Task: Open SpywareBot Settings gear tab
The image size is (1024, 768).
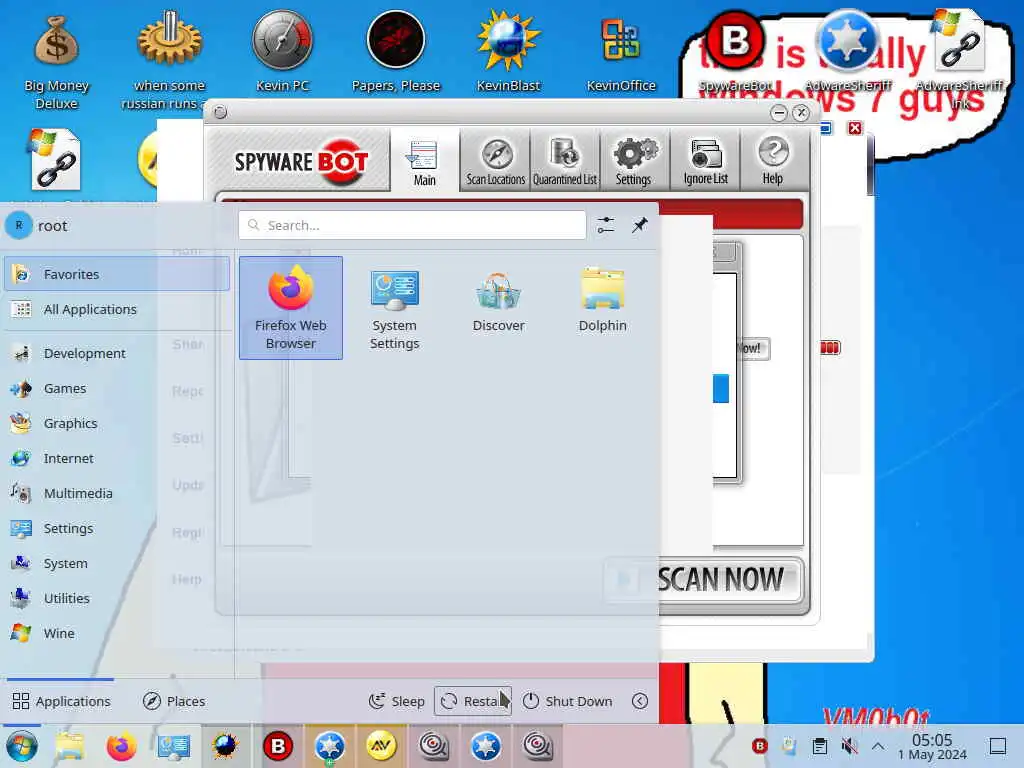Action: [633, 161]
